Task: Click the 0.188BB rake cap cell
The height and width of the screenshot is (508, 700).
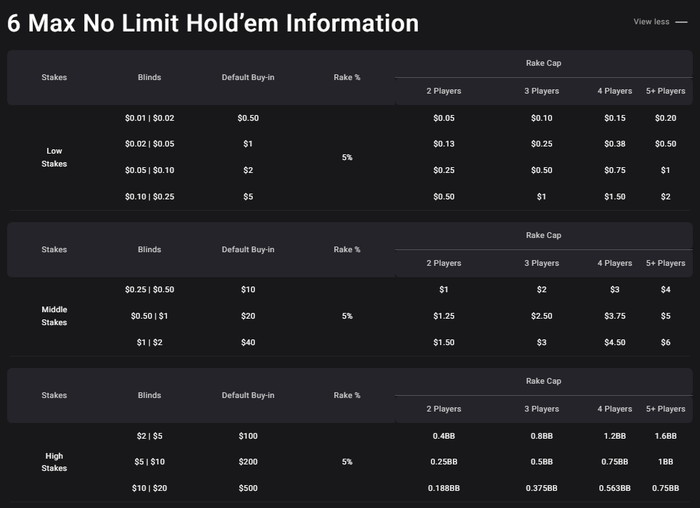Action: click(444, 488)
